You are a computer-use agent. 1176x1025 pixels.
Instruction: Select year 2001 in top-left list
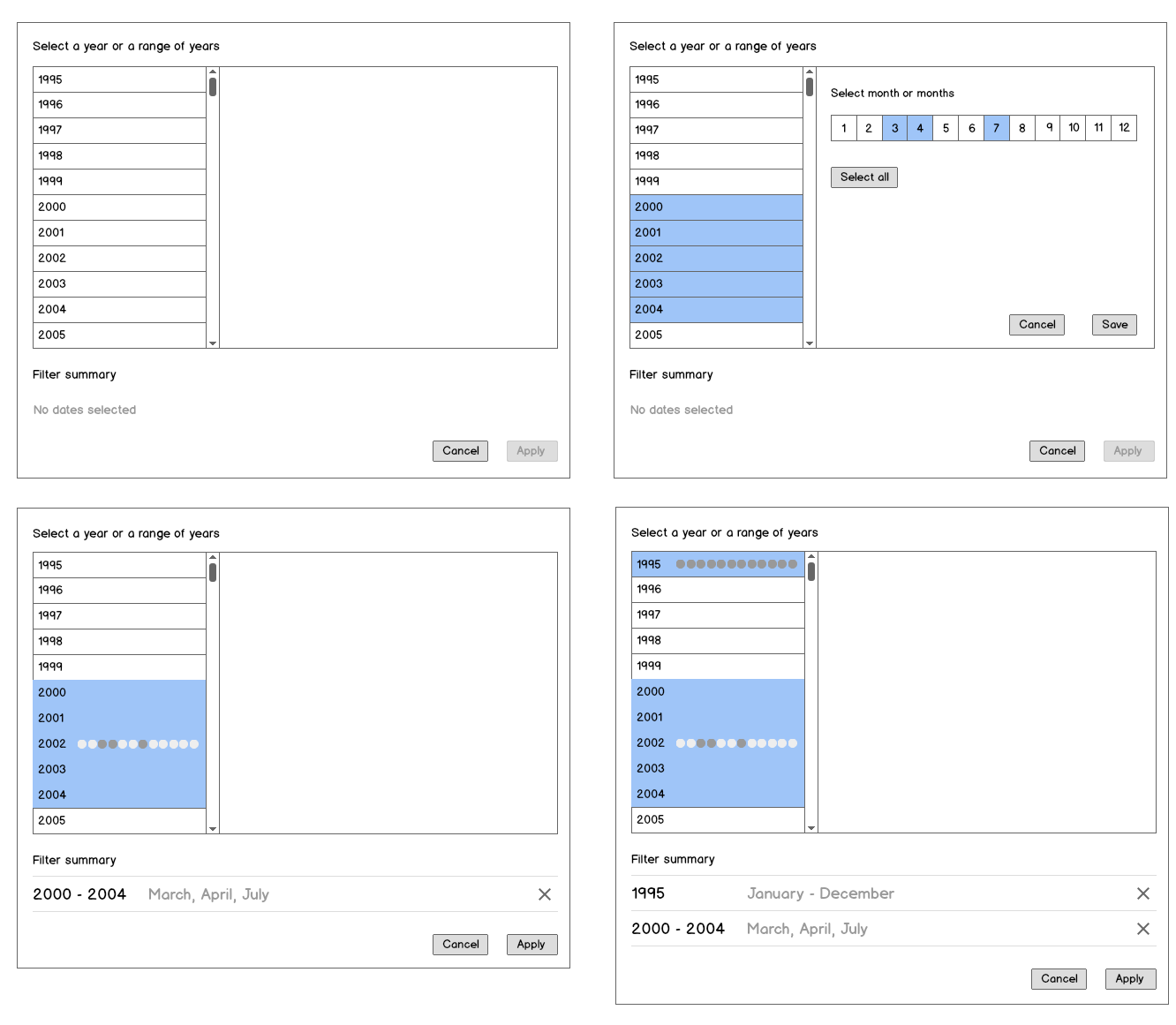pyautogui.click(x=119, y=233)
